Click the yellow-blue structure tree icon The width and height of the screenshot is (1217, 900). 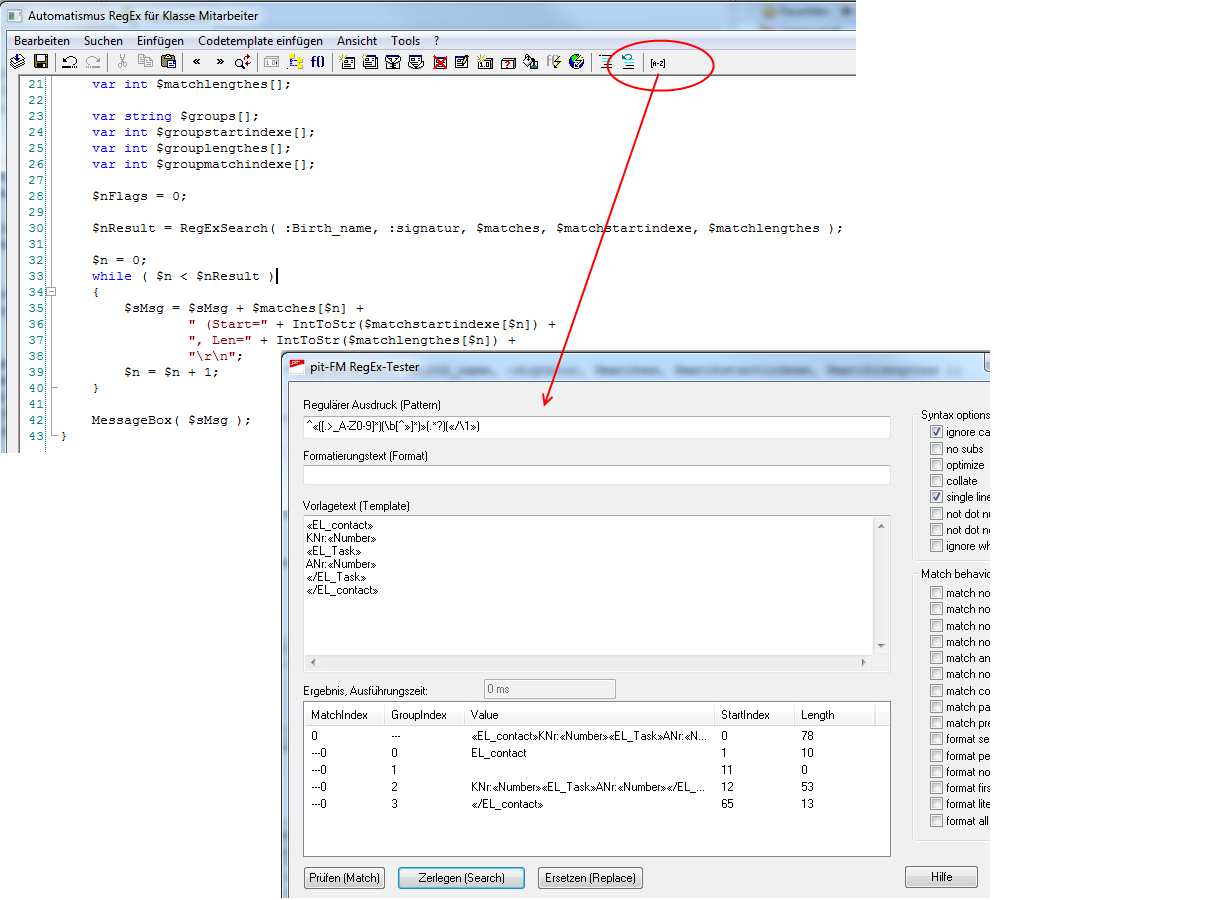pos(296,61)
